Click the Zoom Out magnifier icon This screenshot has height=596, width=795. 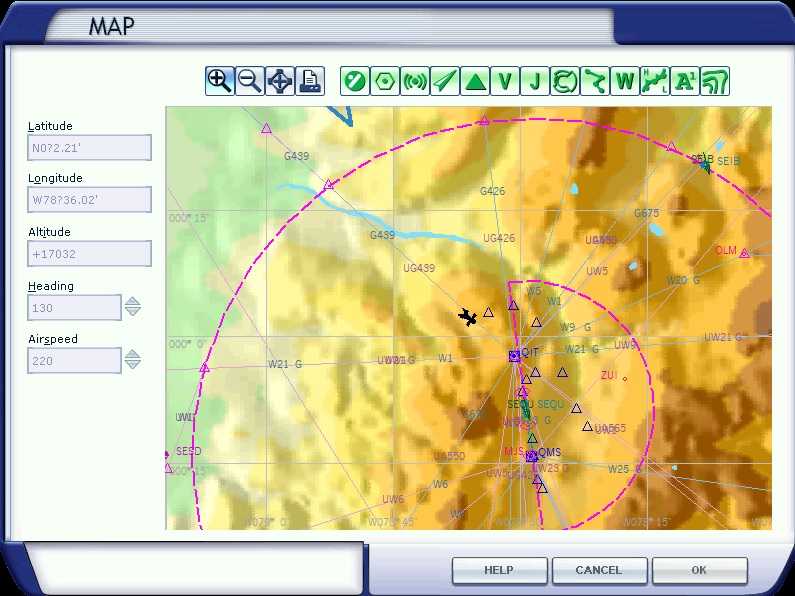pos(249,81)
